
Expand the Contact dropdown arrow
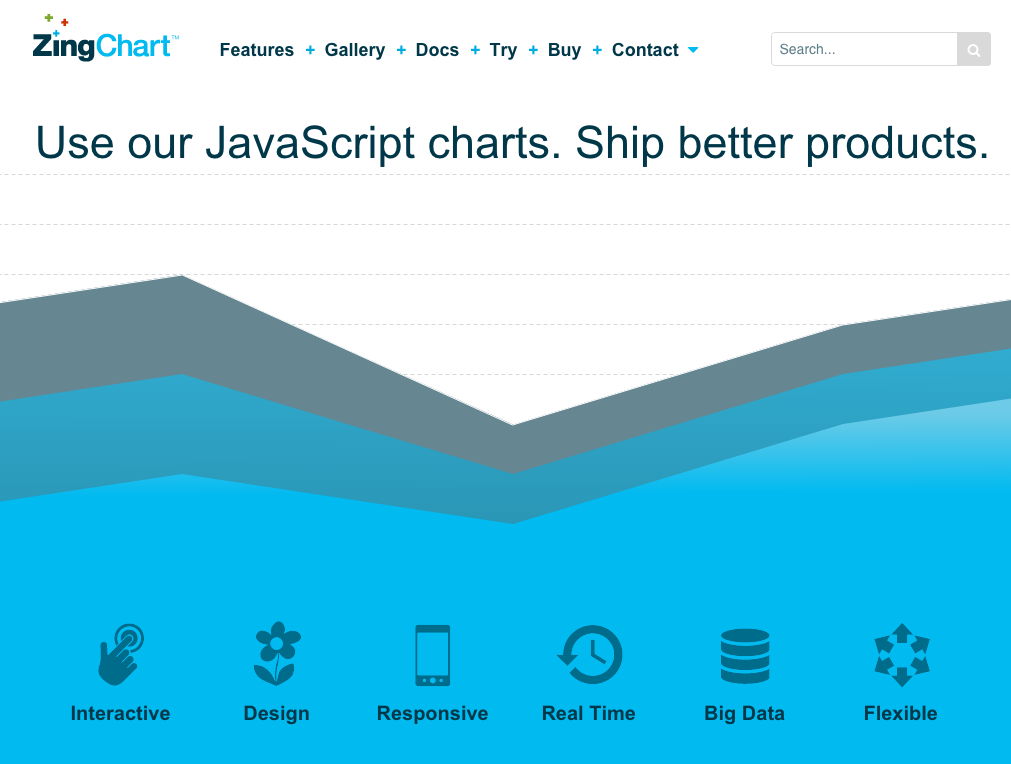tap(692, 50)
